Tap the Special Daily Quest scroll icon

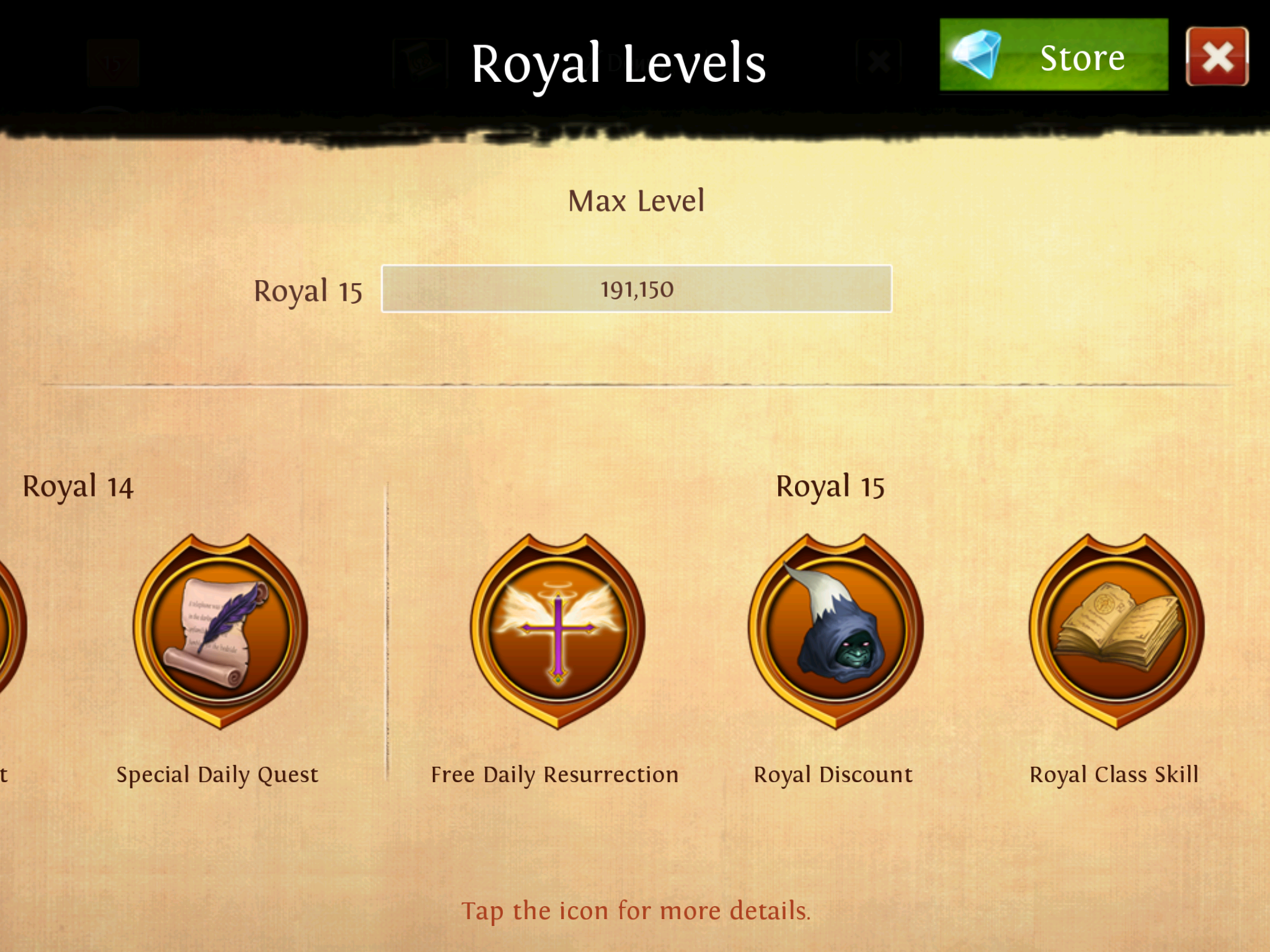(221, 631)
